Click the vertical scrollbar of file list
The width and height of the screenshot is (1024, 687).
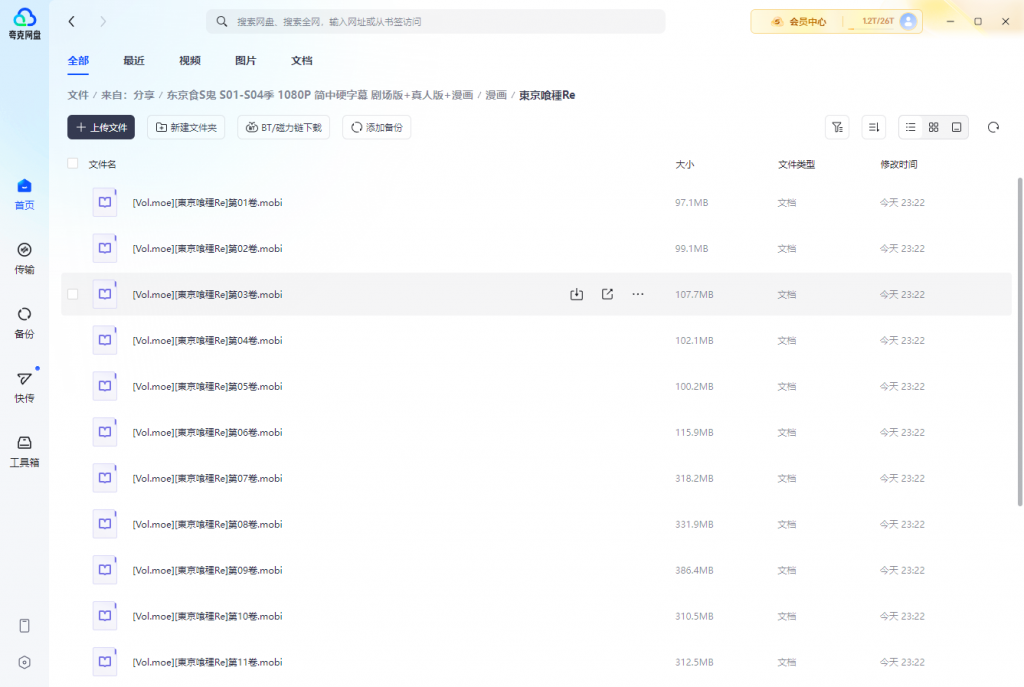[x=1019, y=341]
